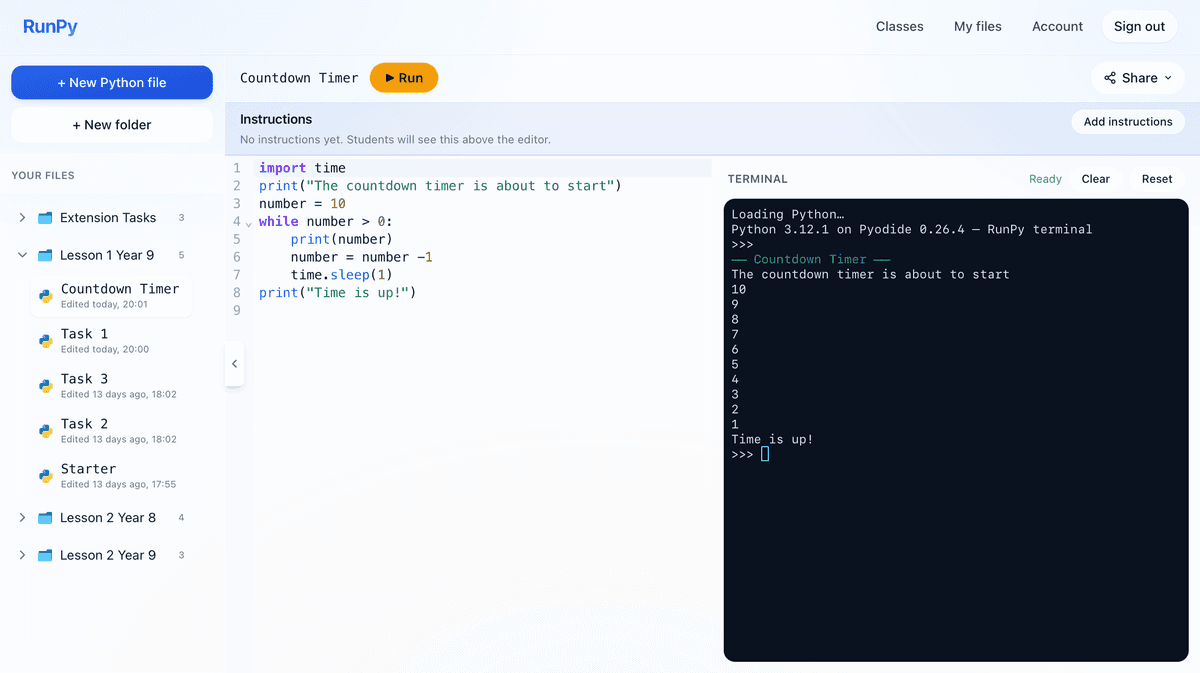Click the Sign out button

1139,27
